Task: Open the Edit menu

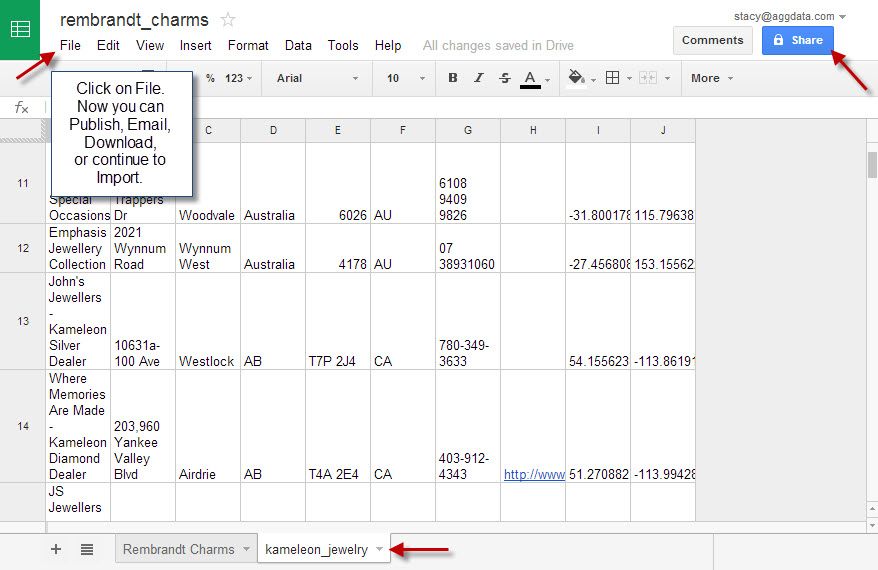Action: coord(108,45)
